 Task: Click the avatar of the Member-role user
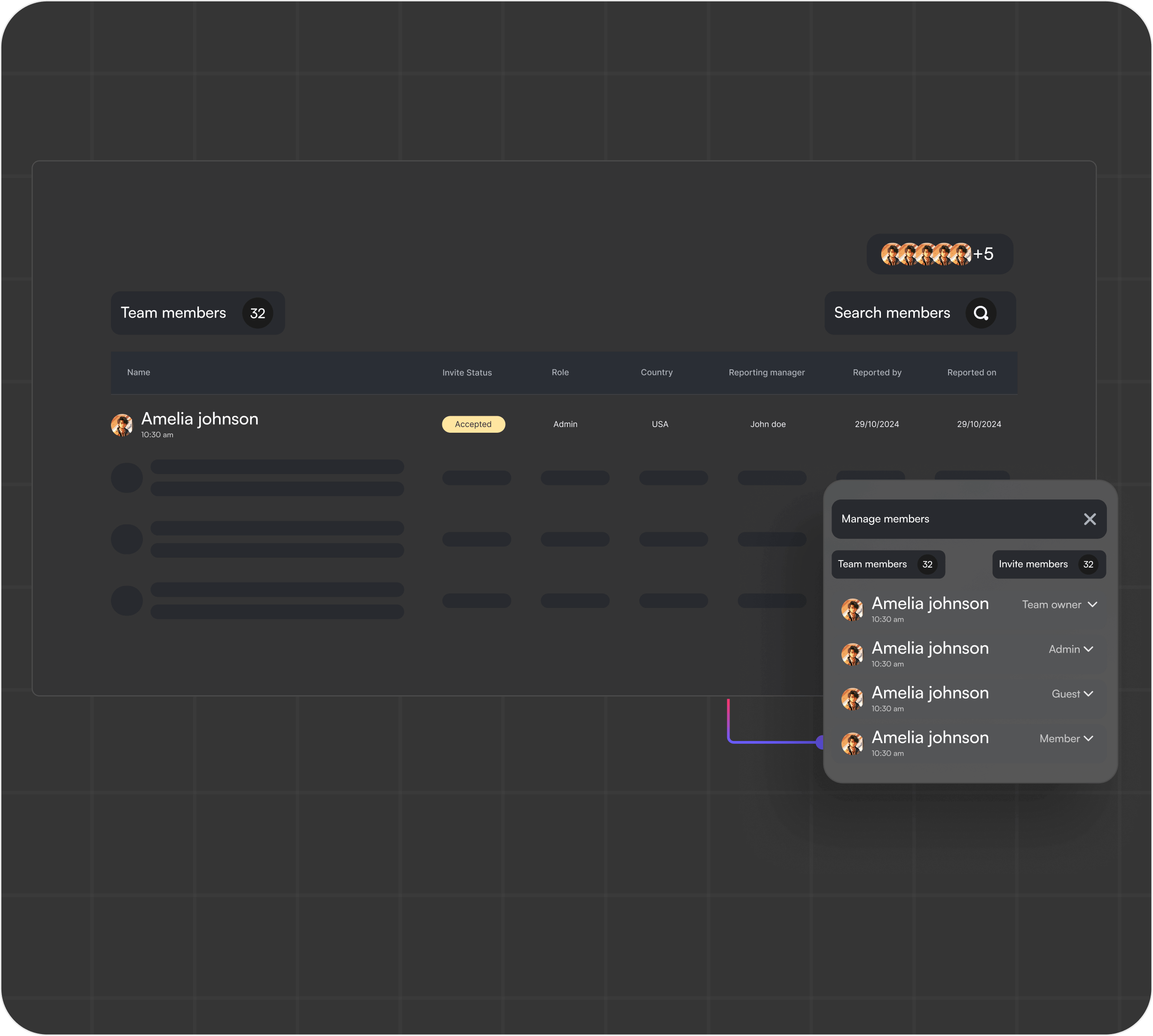tap(852, 743)
